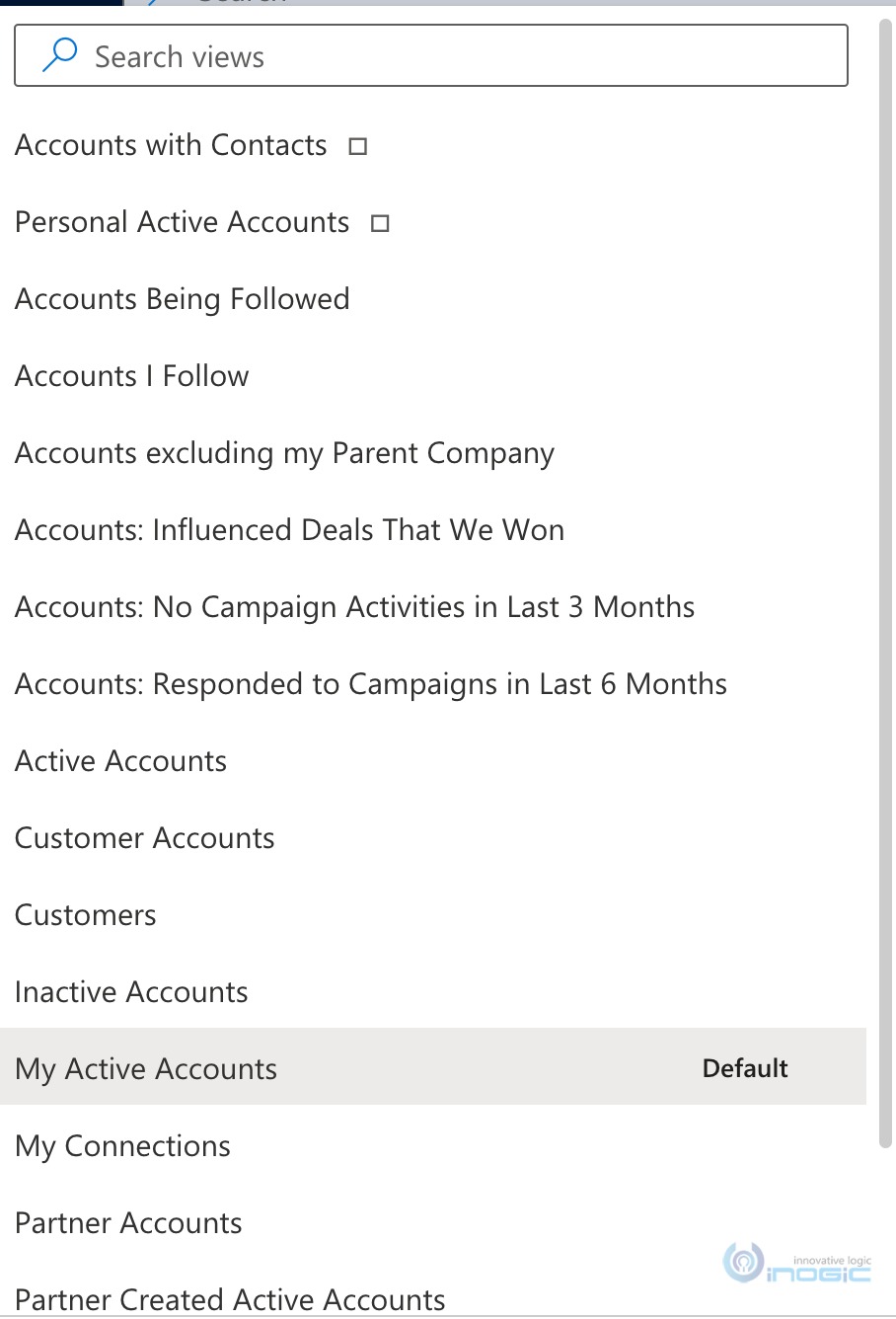Screen dimensions: 896x1319
Task: Click the vertical scrollbar of views list
Action: pyautogui.click(x=885, y=582)
